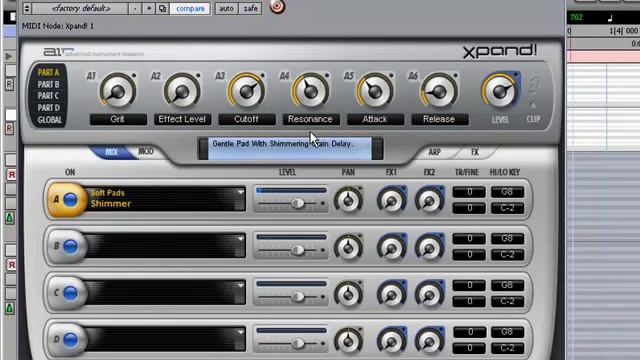Toggle the auto button

point(226,8)
